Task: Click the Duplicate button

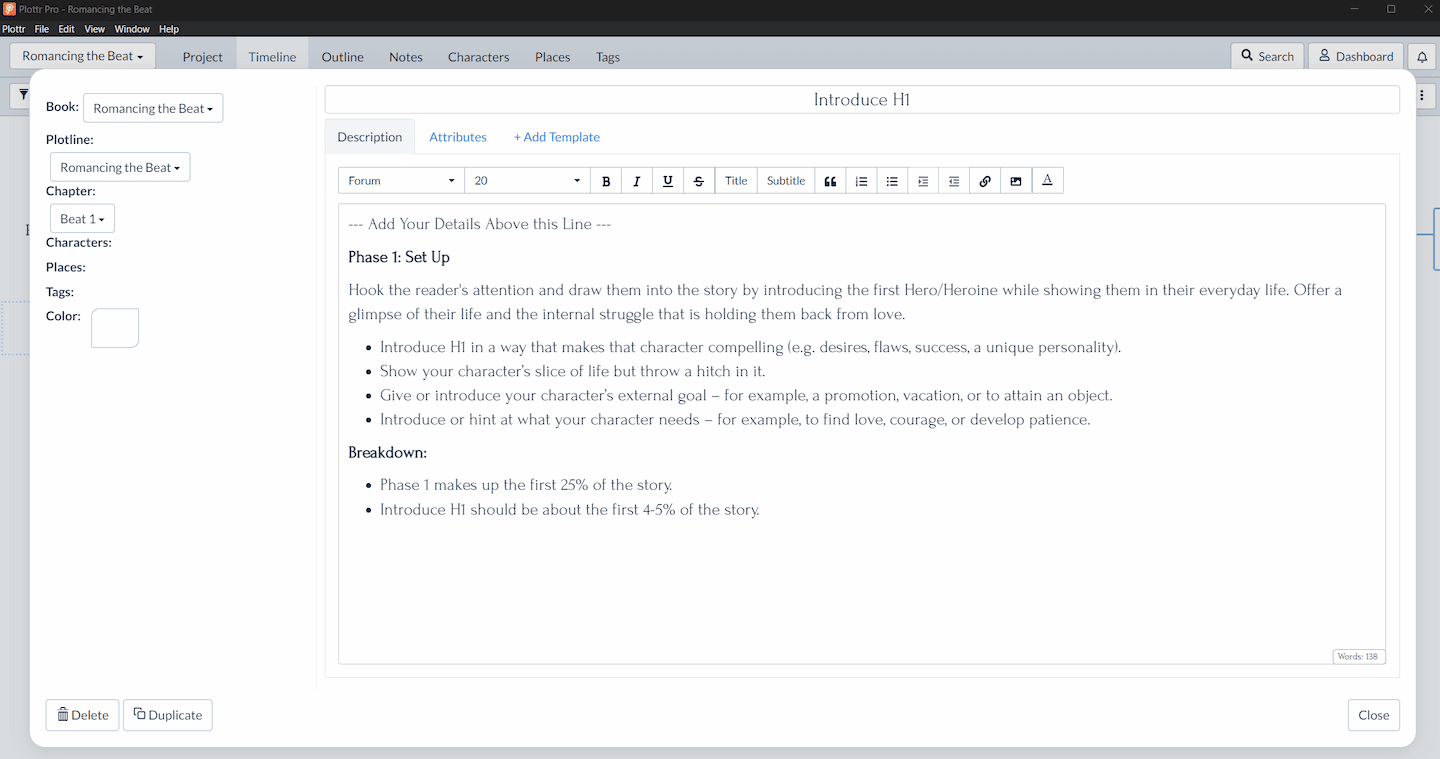Action: tap(168, 715)
